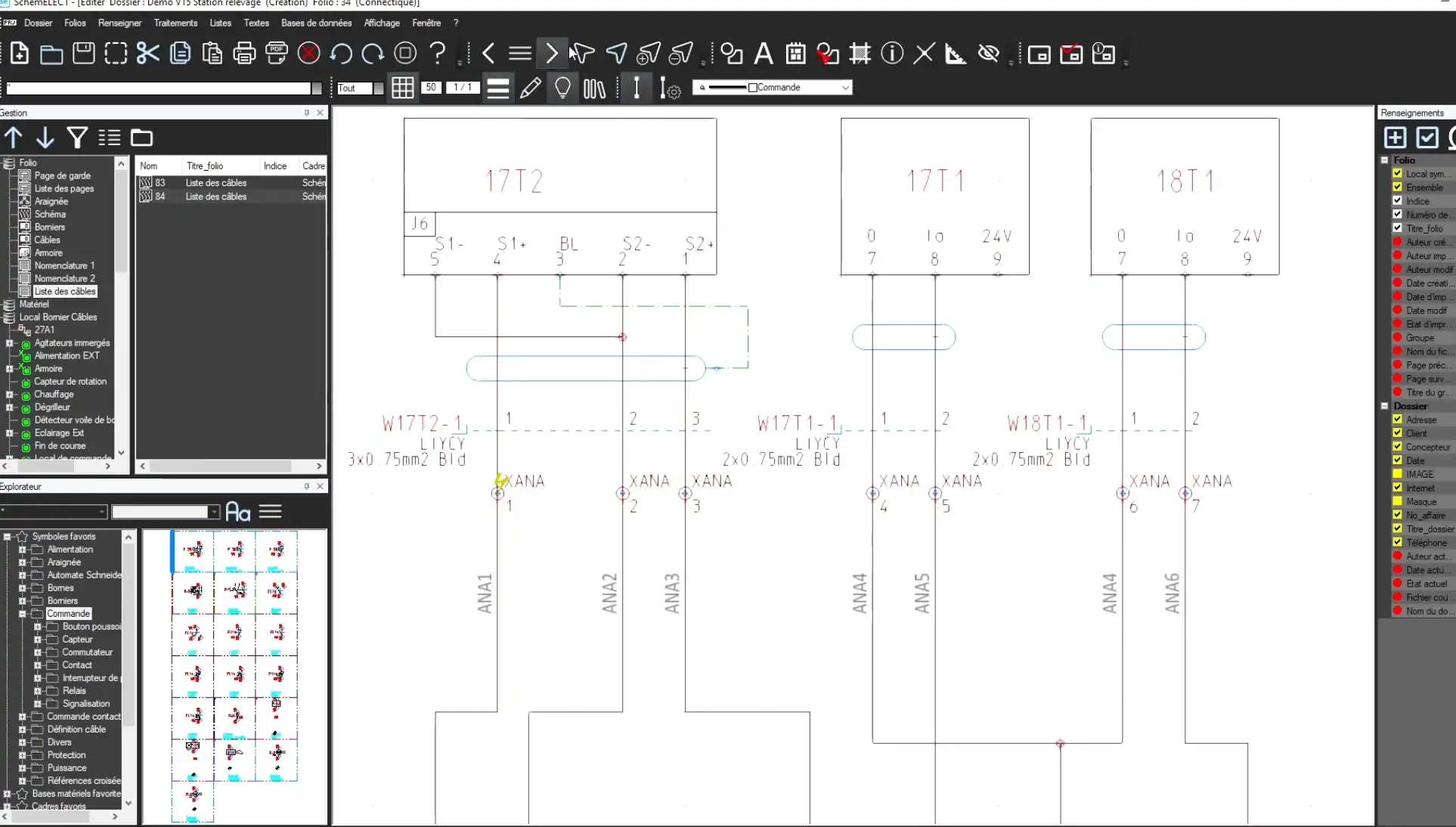Open the Traitements menu
Image resolution: width=1456 pixels, height=827 pixels.
[x=175, y=23]
